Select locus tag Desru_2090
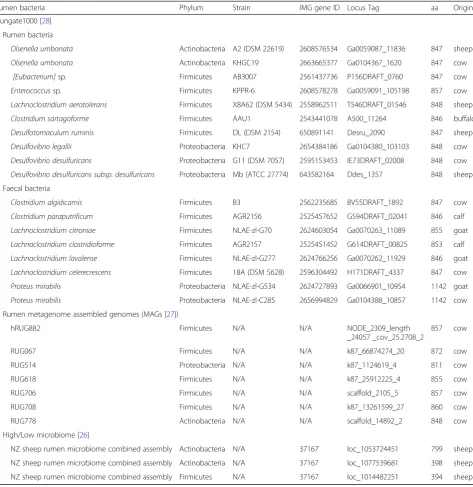473x487 pixels. tap(366, 133)
